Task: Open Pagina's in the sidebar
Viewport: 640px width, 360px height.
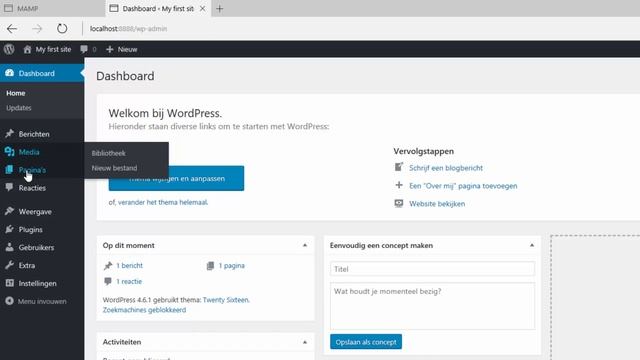Action: tap(32, 170)
